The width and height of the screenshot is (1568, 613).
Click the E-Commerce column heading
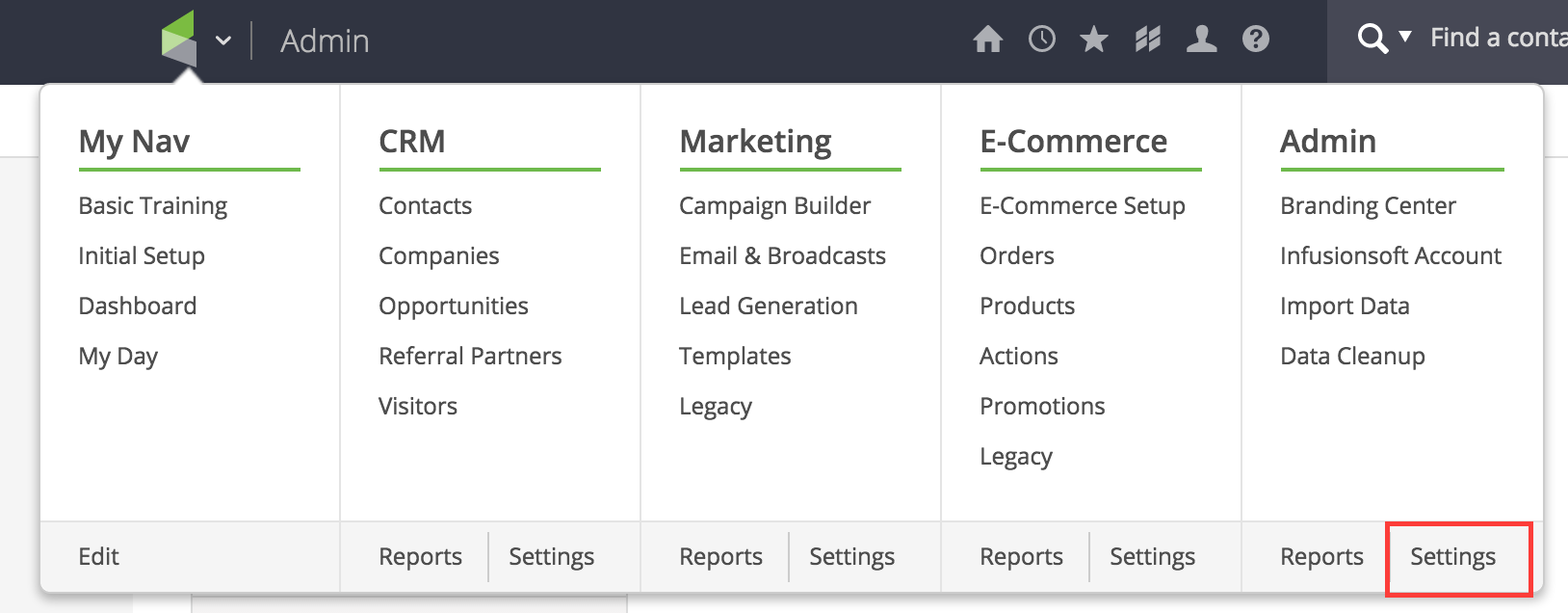point(1074,142)
